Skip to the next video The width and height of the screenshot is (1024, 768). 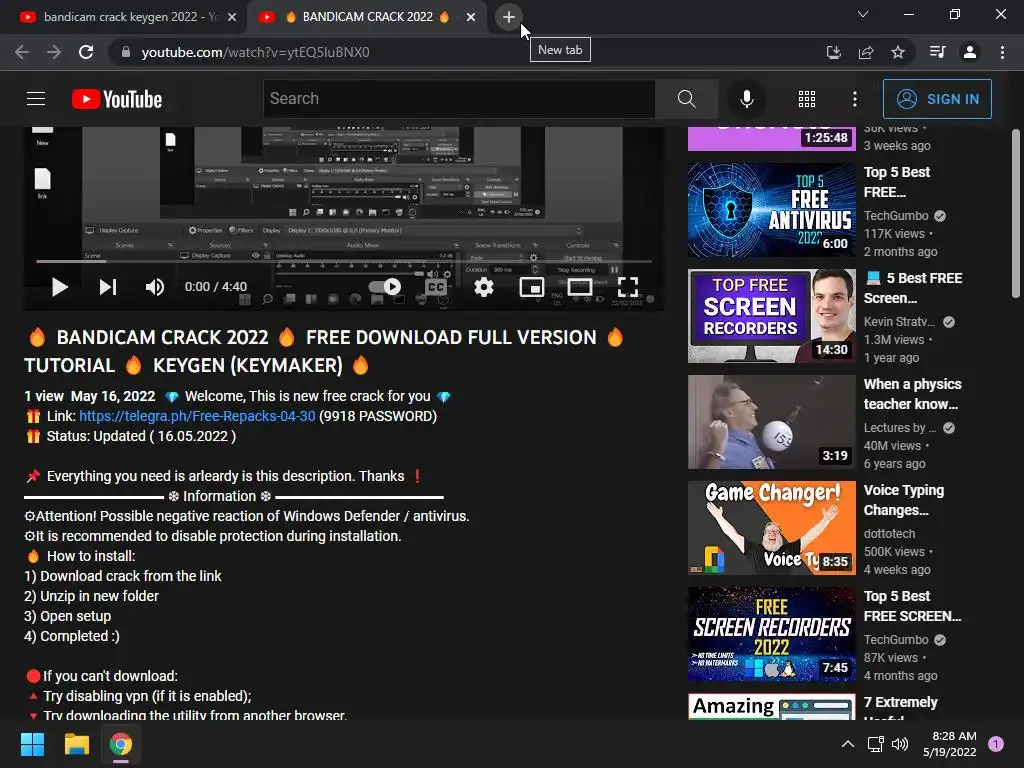click(108, 287)
